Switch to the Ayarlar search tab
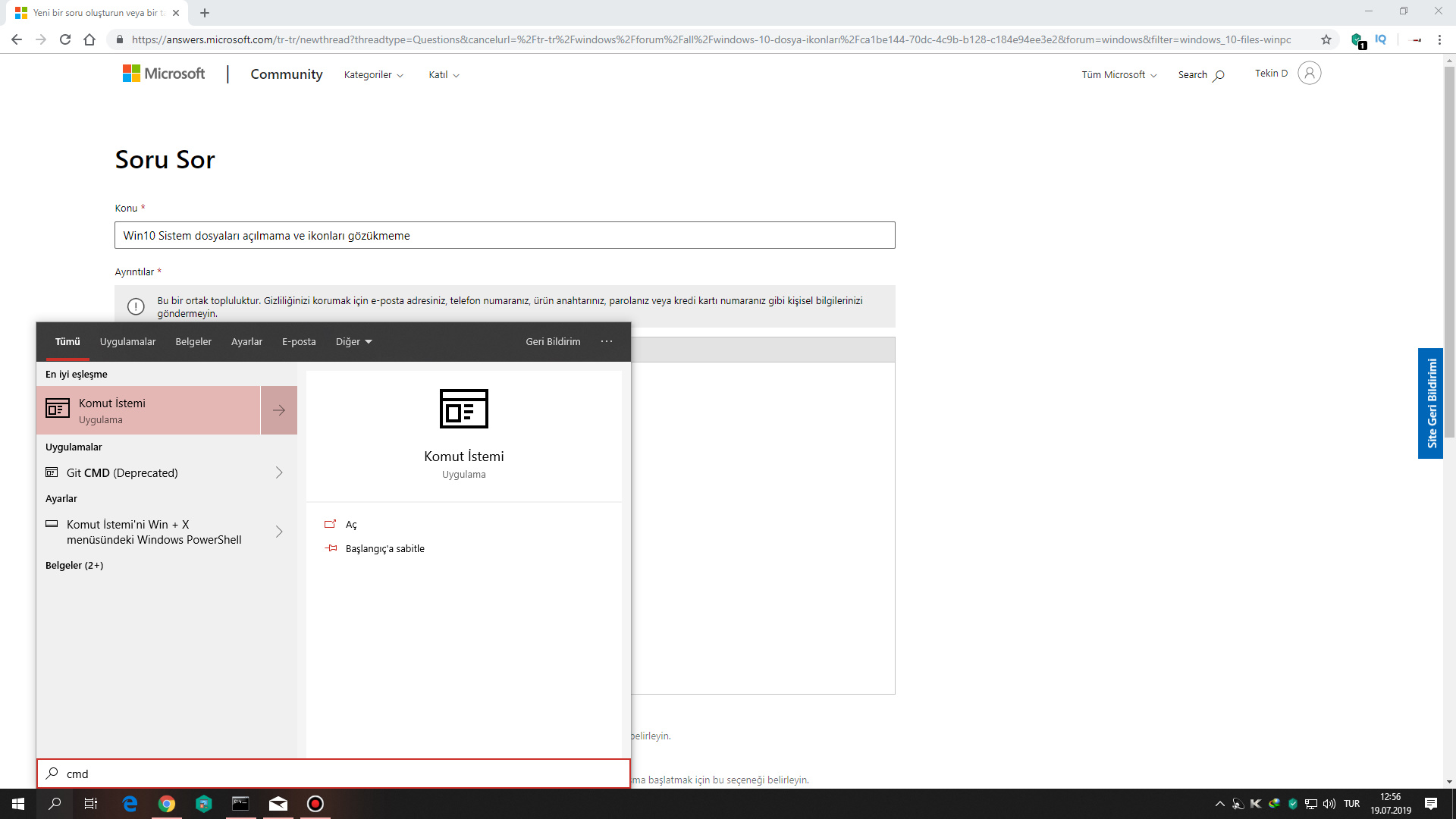Image resolution: width=1456 pixels, height=819 pixels. (x=246, y=342)
